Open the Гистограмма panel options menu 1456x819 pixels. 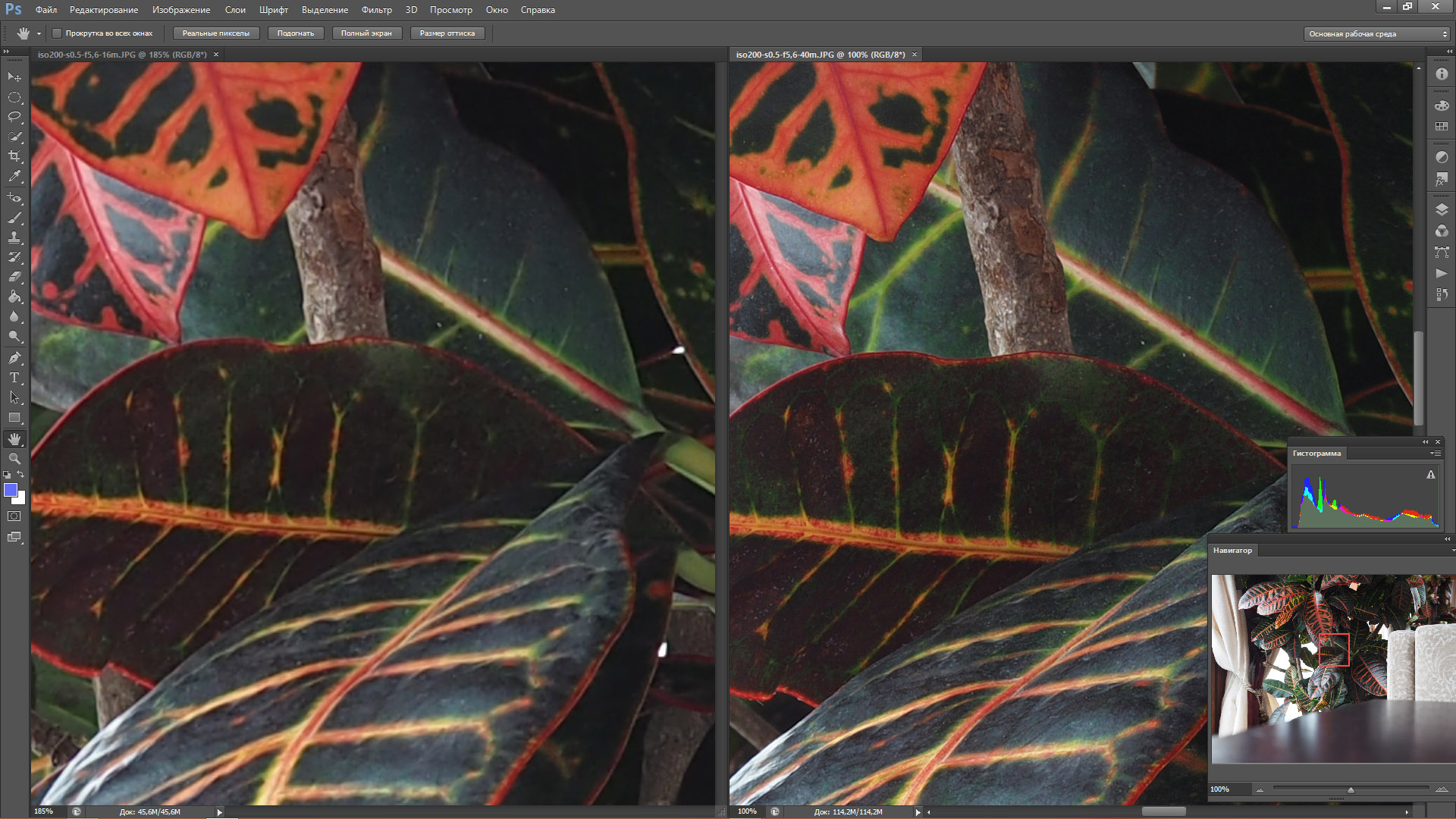(1436, 453)
